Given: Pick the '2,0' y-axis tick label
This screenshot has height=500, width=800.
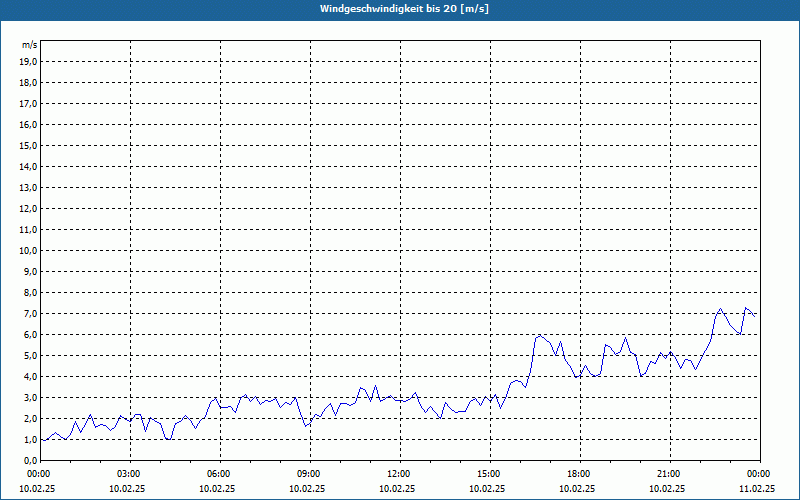Looking at the screenshot, I should pos(31,418).
